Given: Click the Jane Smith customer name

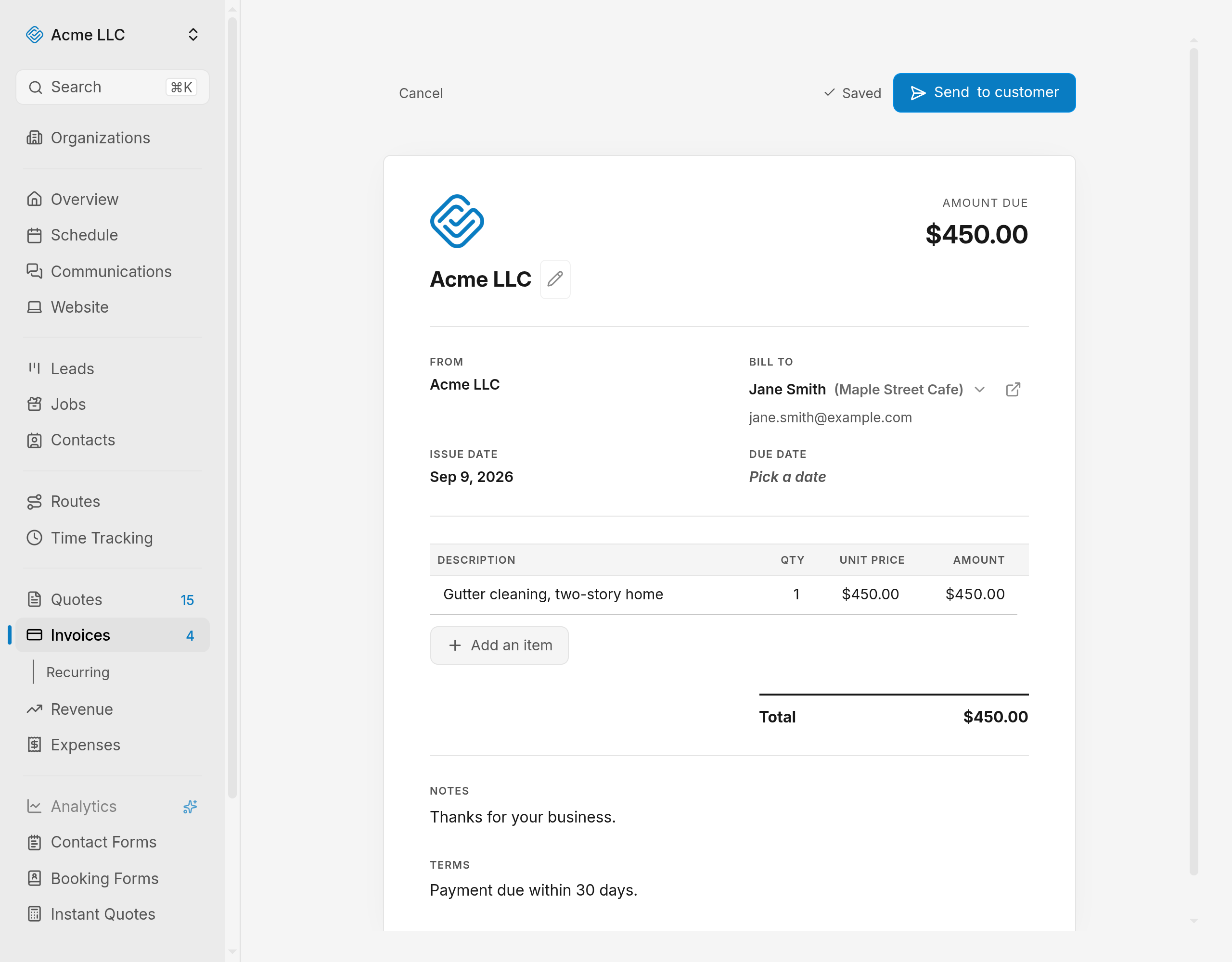Looking at the screenshot, I should [787, 390].
